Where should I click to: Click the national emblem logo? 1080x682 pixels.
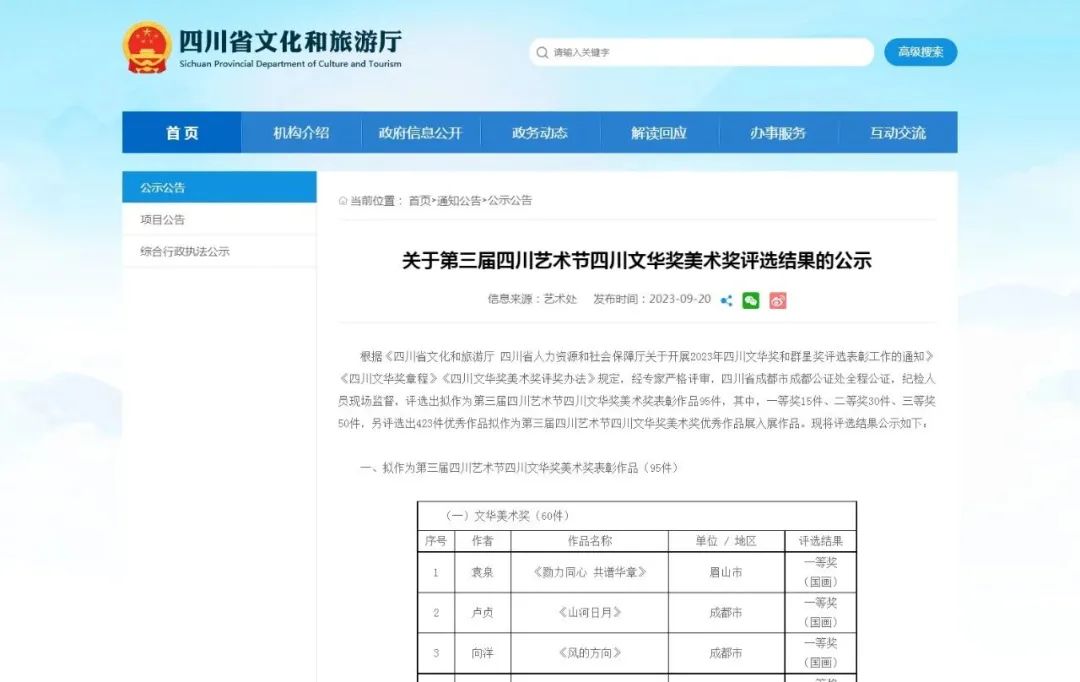(147, 48)
